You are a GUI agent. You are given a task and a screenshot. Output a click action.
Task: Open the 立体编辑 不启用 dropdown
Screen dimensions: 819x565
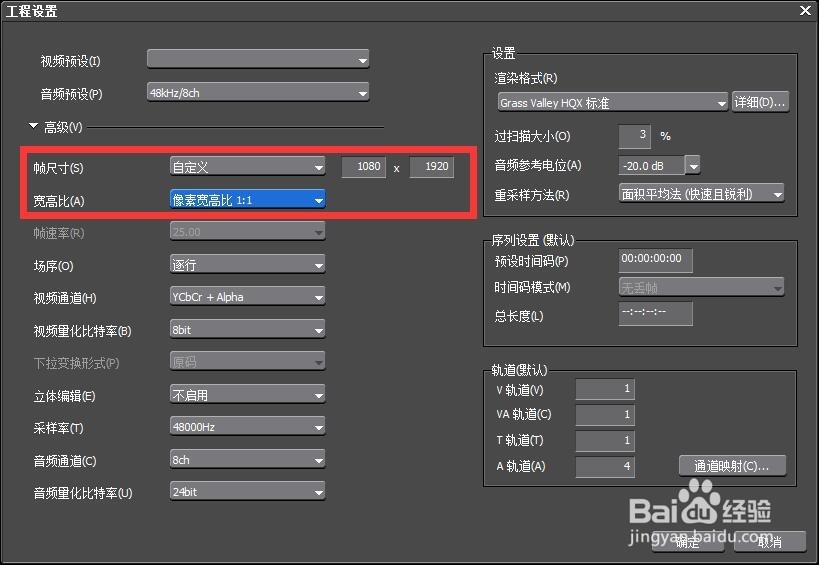pos(248,395)
